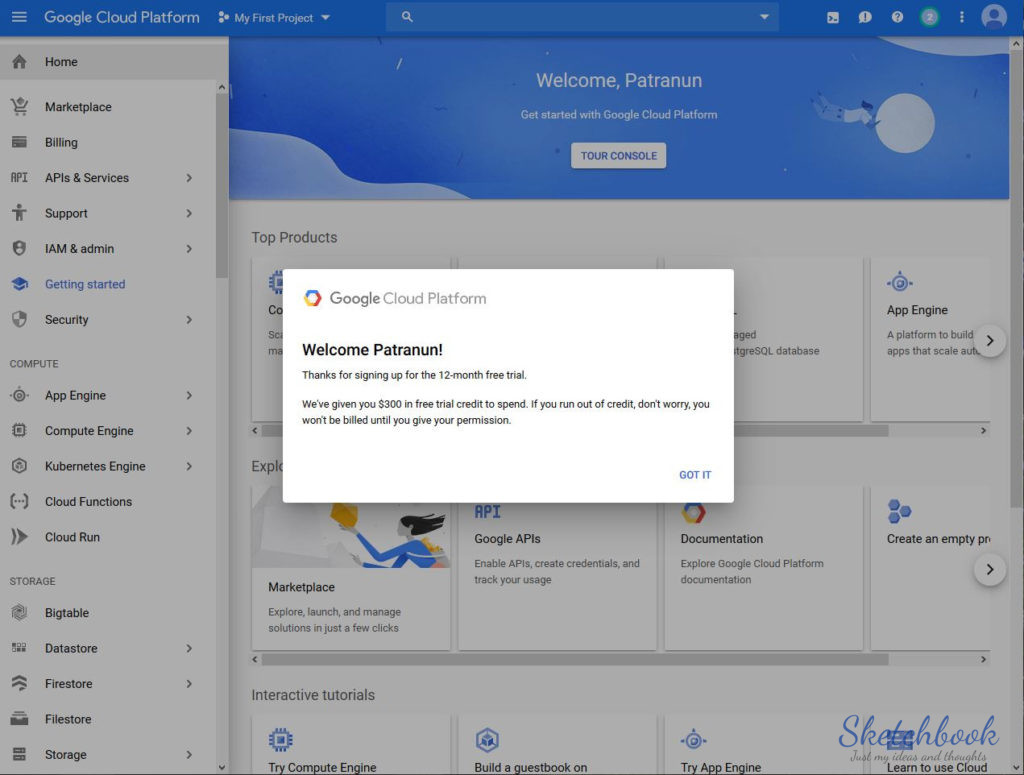Screen dimensions: 1024x775
Task: Click the Bigtable icon in sidebar
Action: [20, 613]
